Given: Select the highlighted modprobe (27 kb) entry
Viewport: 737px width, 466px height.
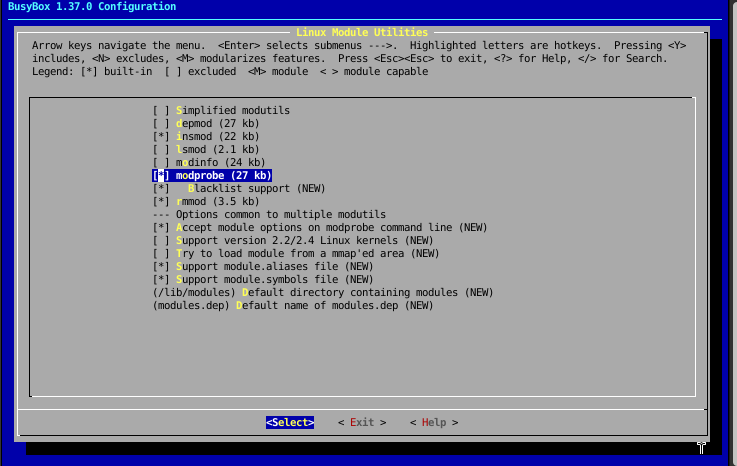Looking at the screenshot, I should pos(212,175).
